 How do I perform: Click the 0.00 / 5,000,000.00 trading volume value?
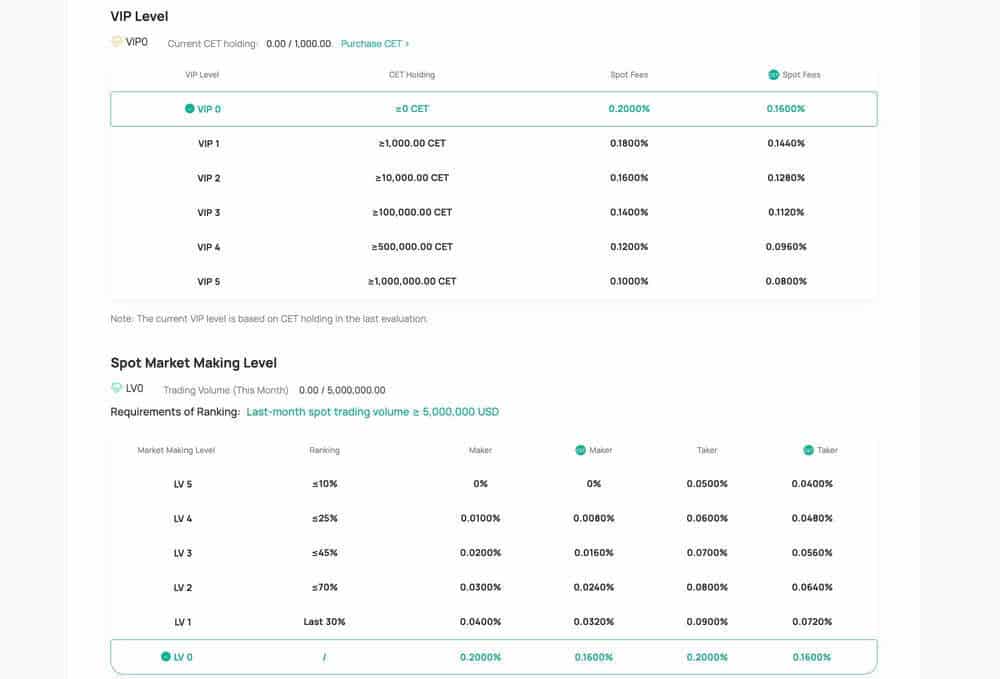click(x=342, y=390)
